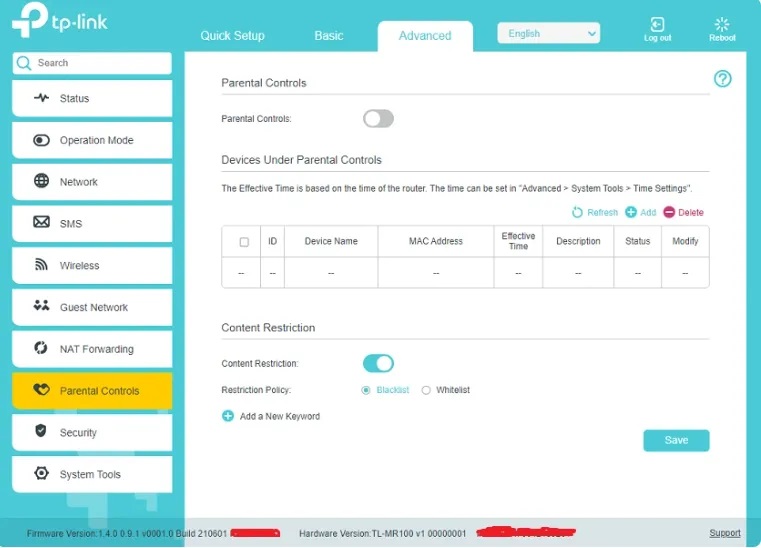Open the Status menu item
This screenshot has width=761, height=548.
[92, 99]
